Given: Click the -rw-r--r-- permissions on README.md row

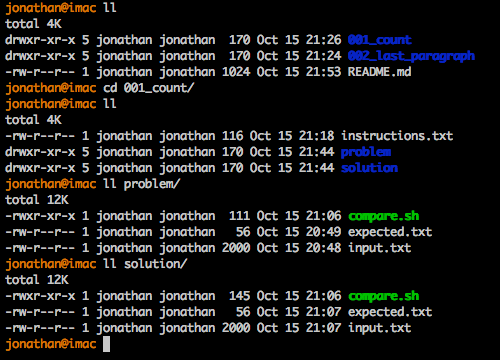Looking at the screenshot, I should 40,72.
